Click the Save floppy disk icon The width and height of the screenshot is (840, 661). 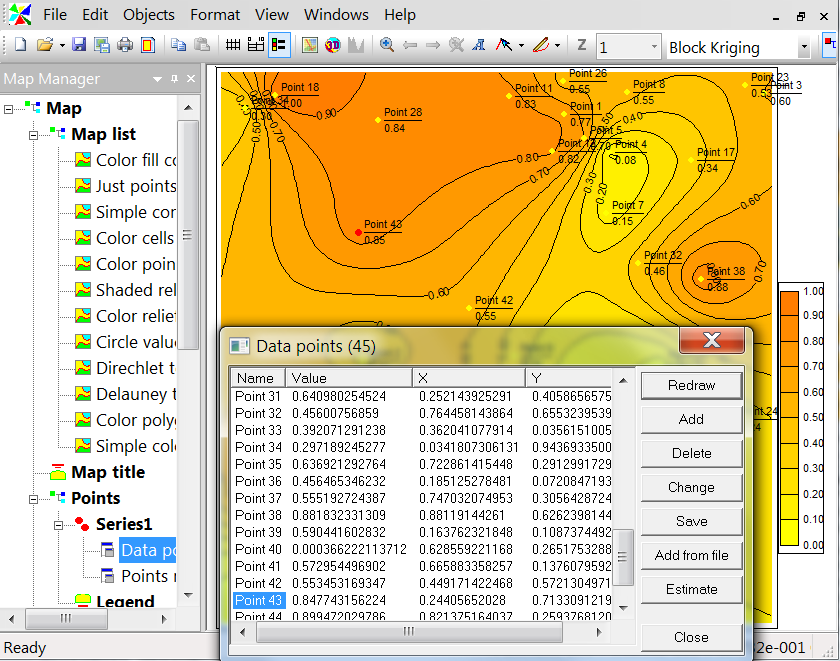pyautogui.click(x=79, y=45)
